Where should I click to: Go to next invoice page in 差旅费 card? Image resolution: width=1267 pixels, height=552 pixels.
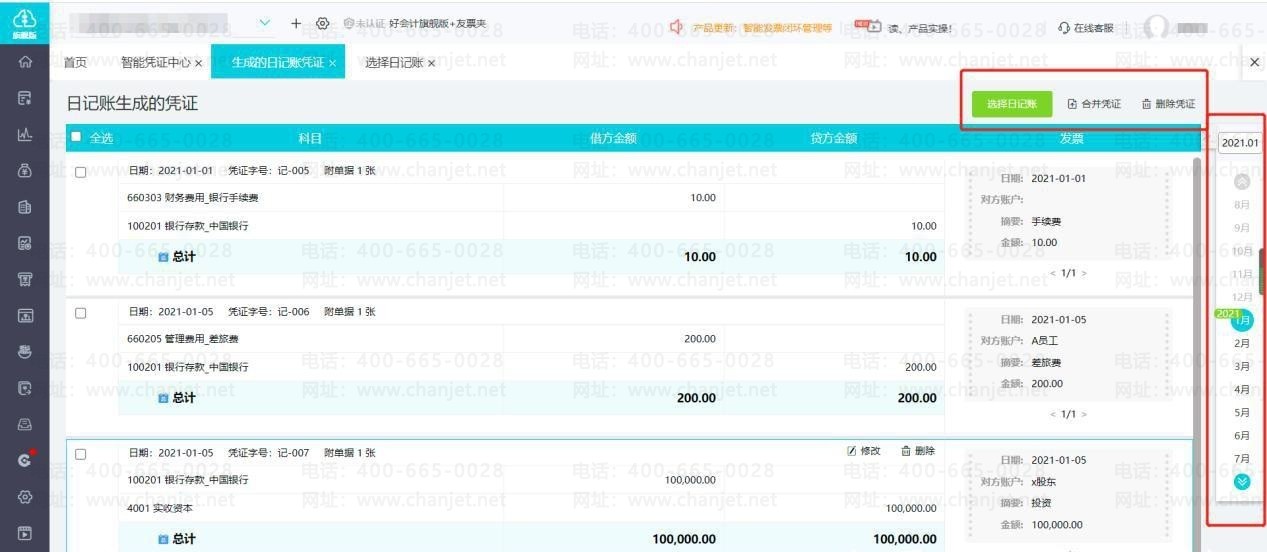click(x=1085, y=414)
